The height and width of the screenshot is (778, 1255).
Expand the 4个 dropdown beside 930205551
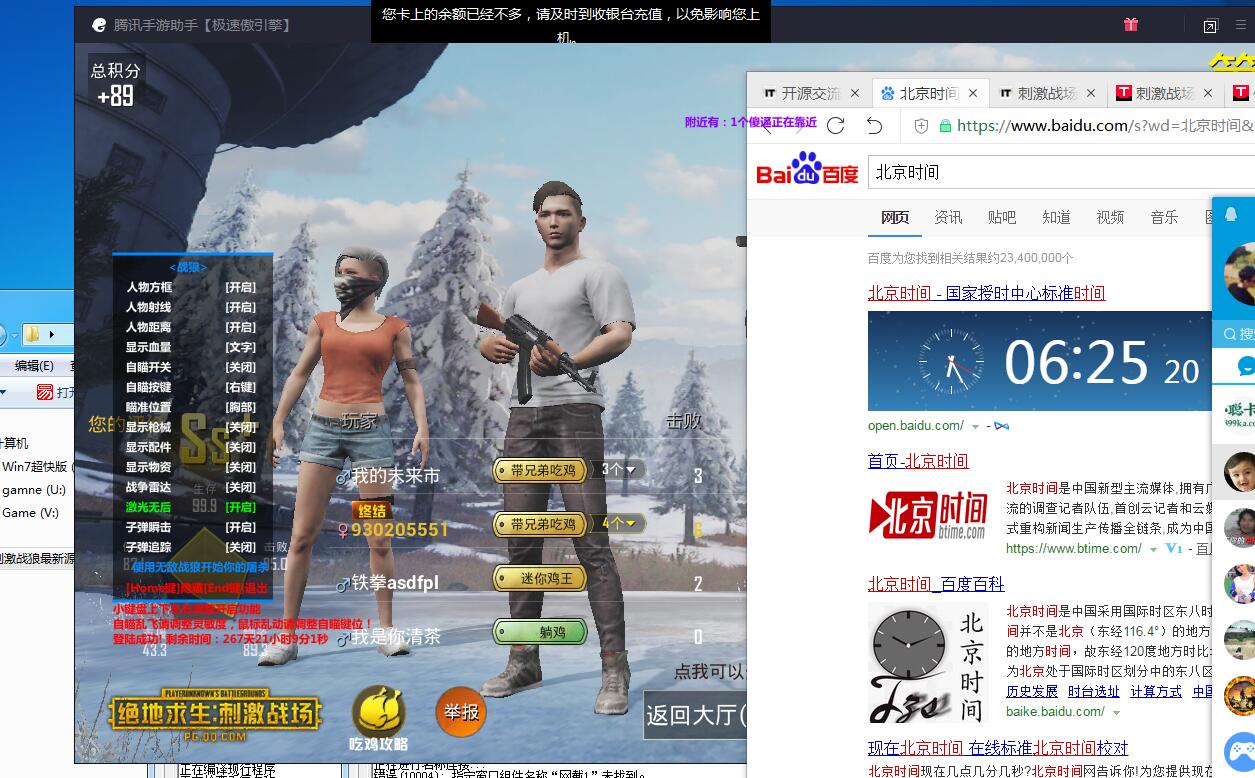point(620,523)
